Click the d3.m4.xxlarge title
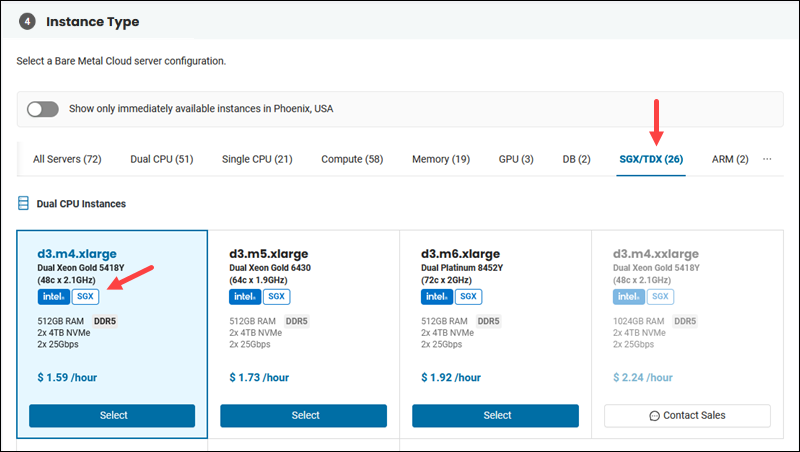This screenshot has width=800, height=452. [x=656, y=254]
